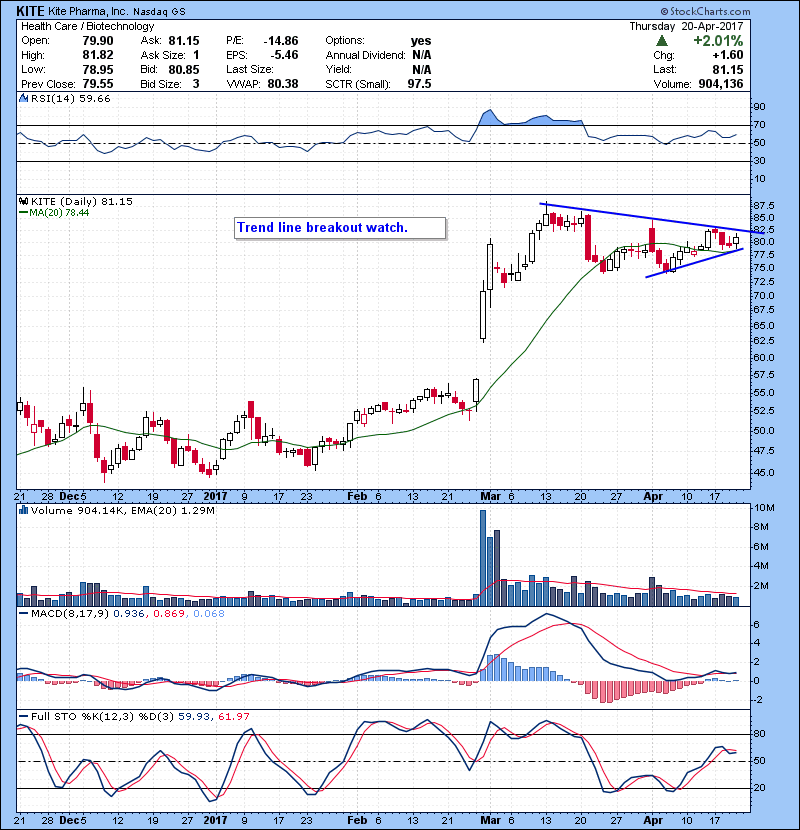Select the Low value 78.95
Viewport: 800px width, 830px height.
pos(98,69)
